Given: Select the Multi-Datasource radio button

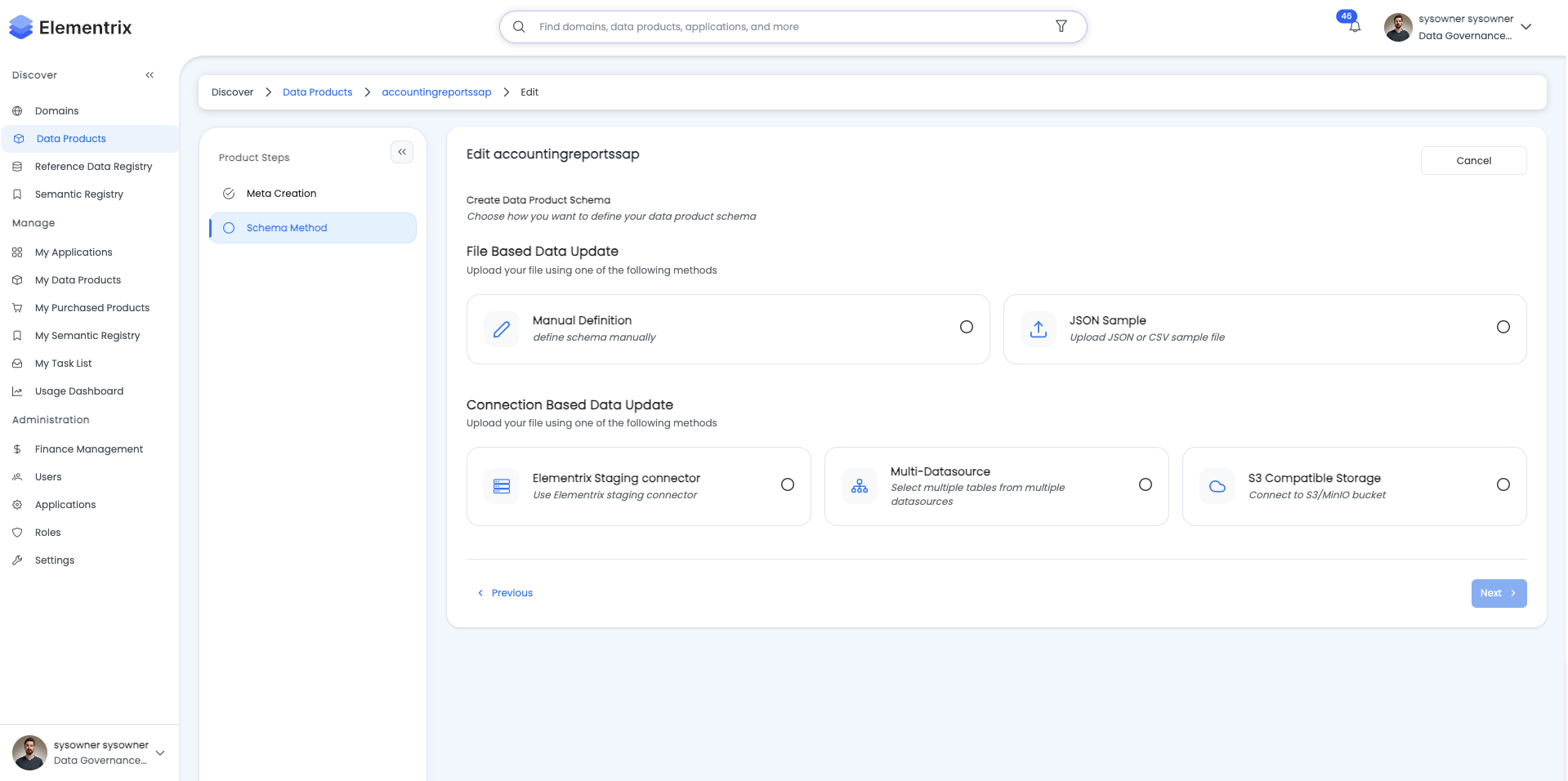Looking at the screenshot, I should [x=1145, y=484].
